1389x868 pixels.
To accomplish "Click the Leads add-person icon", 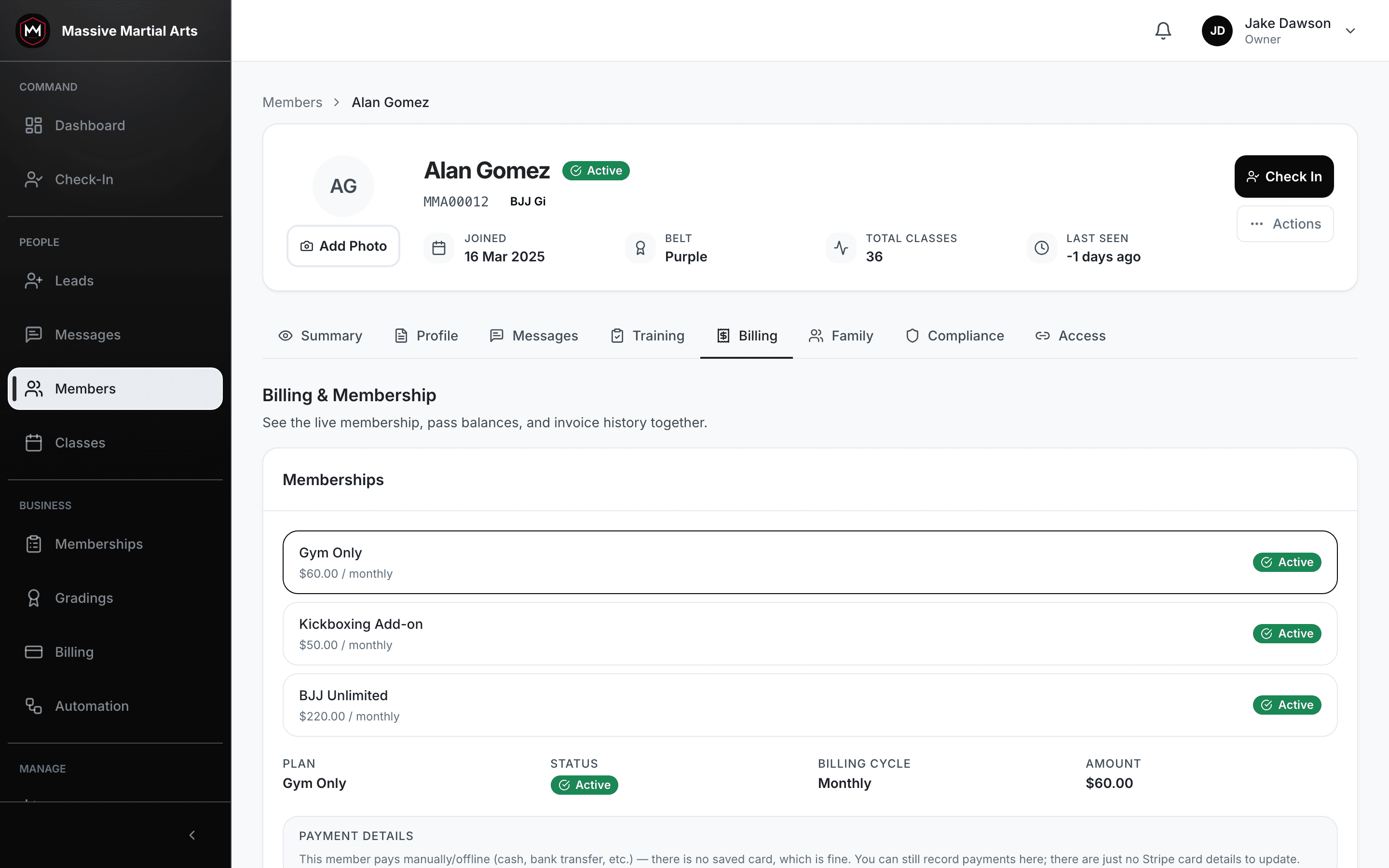I will tap(34, 281).
